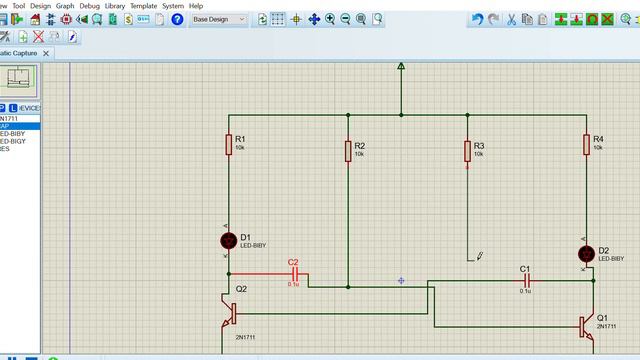Open the 3D Visualizer icon

tap(82, 19)
